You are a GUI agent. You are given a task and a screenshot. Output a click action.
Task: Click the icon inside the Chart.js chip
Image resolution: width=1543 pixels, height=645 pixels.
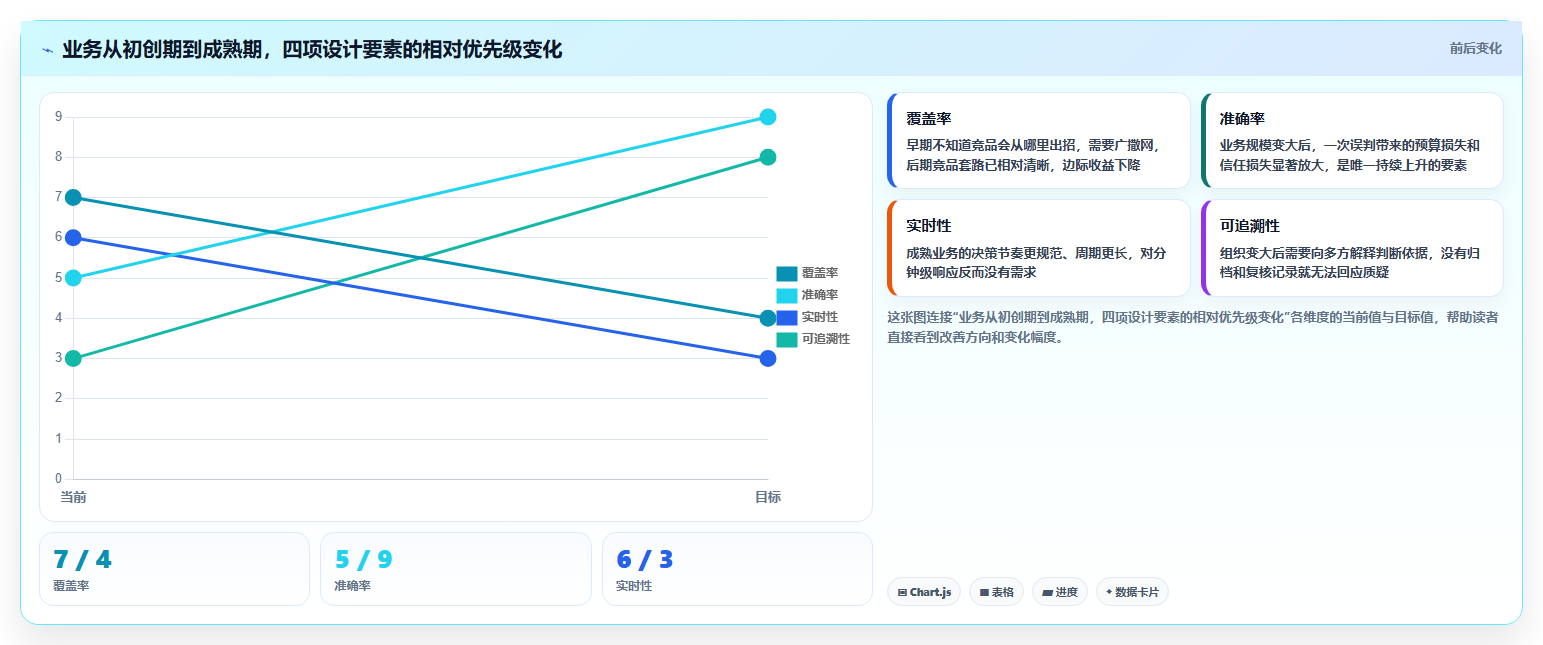(x=902, y=593)
